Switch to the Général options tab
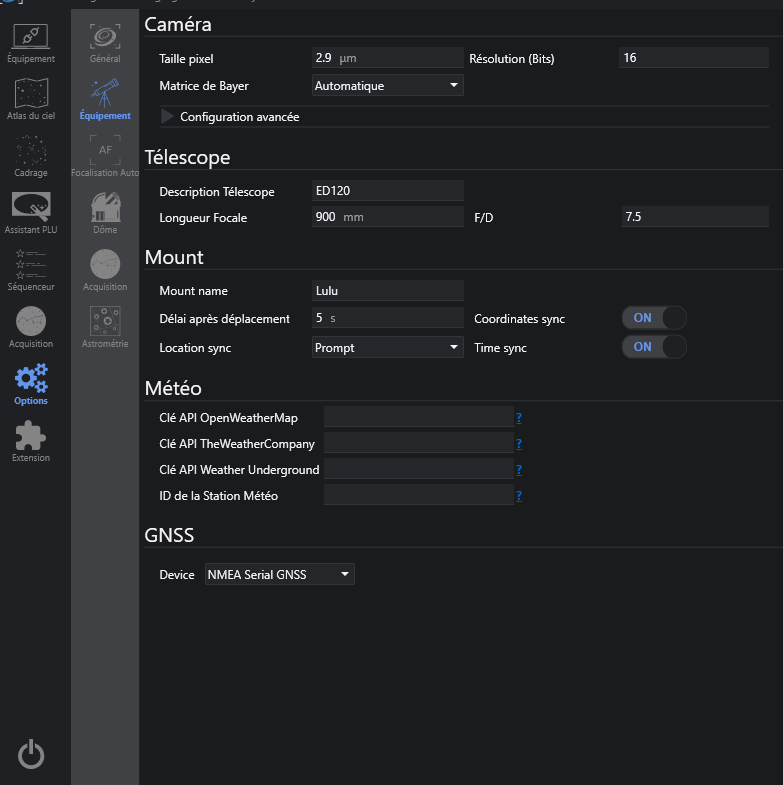 click(x=105, y=41)
